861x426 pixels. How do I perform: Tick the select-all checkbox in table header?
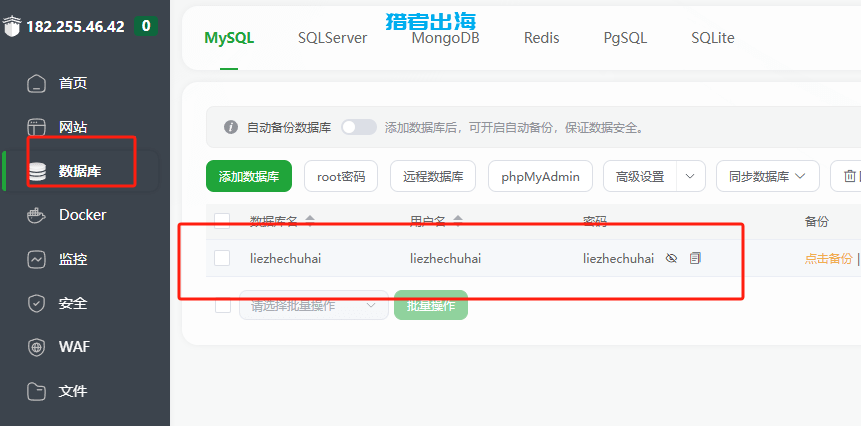click(x=222, y=220)
